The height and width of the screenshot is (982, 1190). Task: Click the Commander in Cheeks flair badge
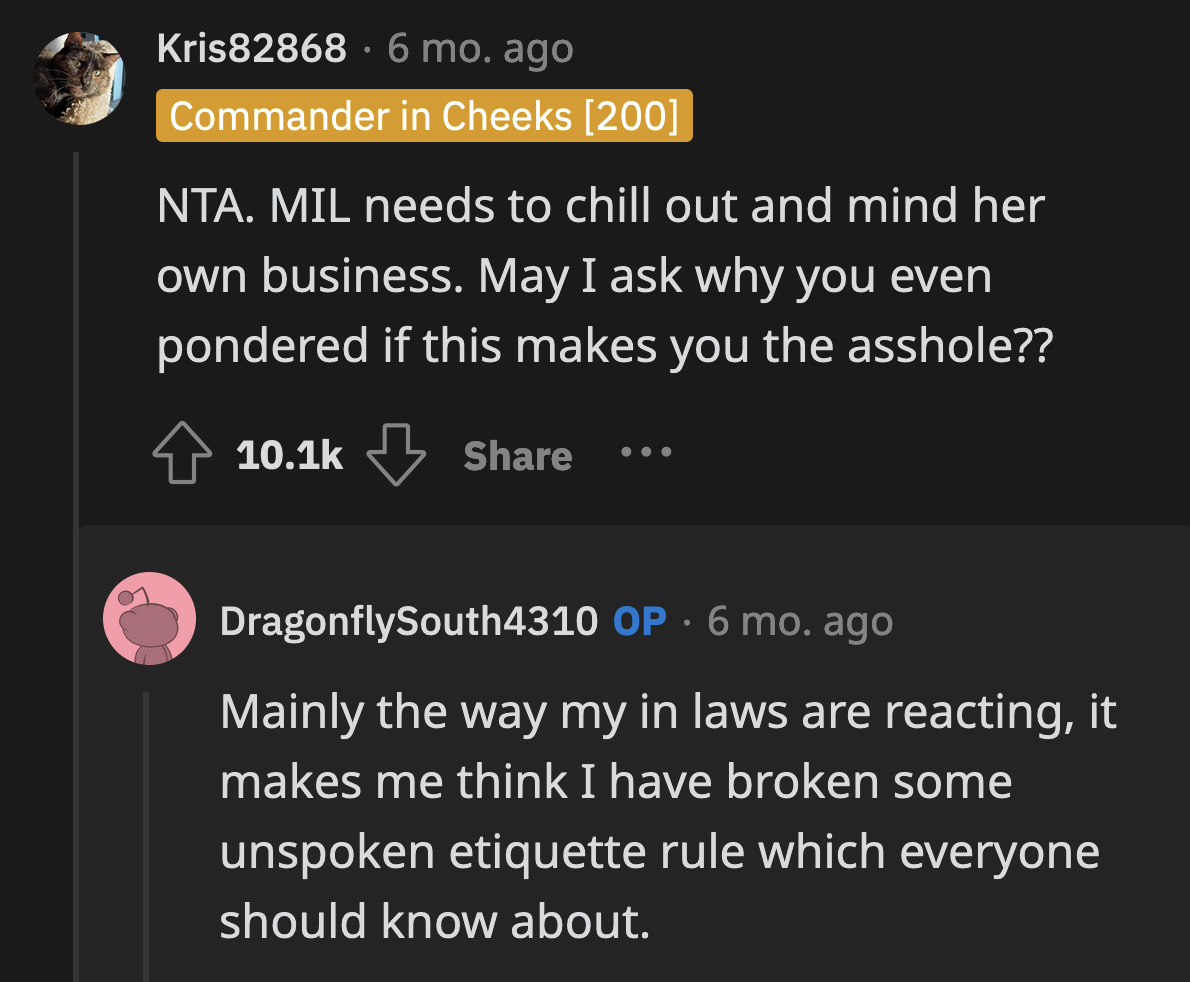click(x=424, y=115)
